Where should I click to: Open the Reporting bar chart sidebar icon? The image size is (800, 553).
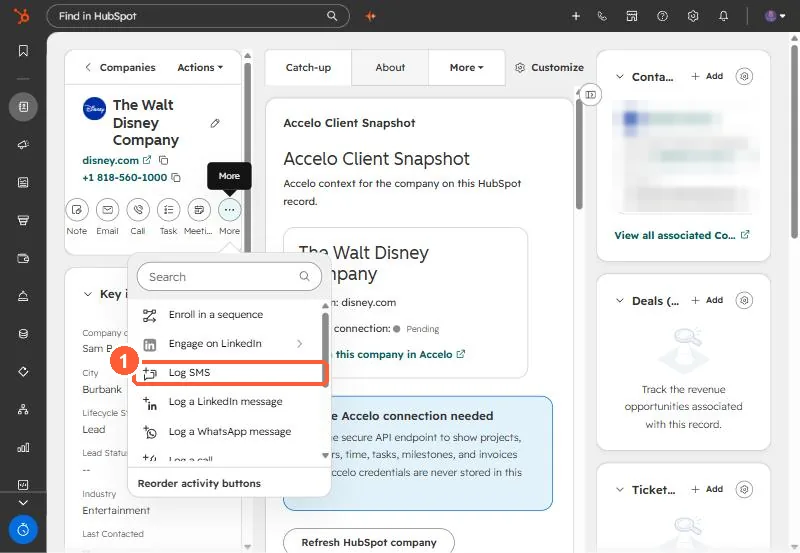(x=23, y=447)
